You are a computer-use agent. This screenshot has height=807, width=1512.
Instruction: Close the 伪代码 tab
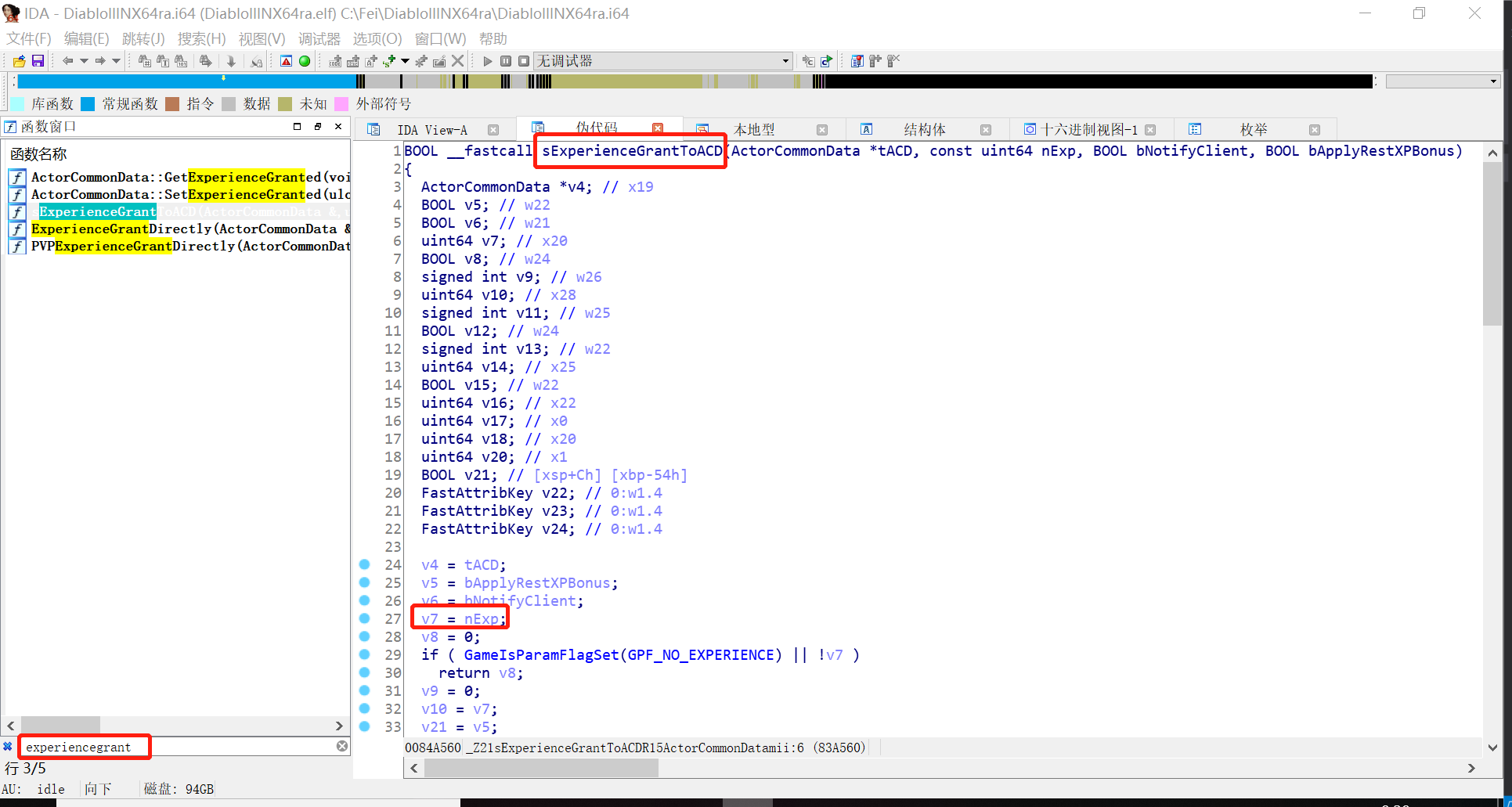[658, 128]
